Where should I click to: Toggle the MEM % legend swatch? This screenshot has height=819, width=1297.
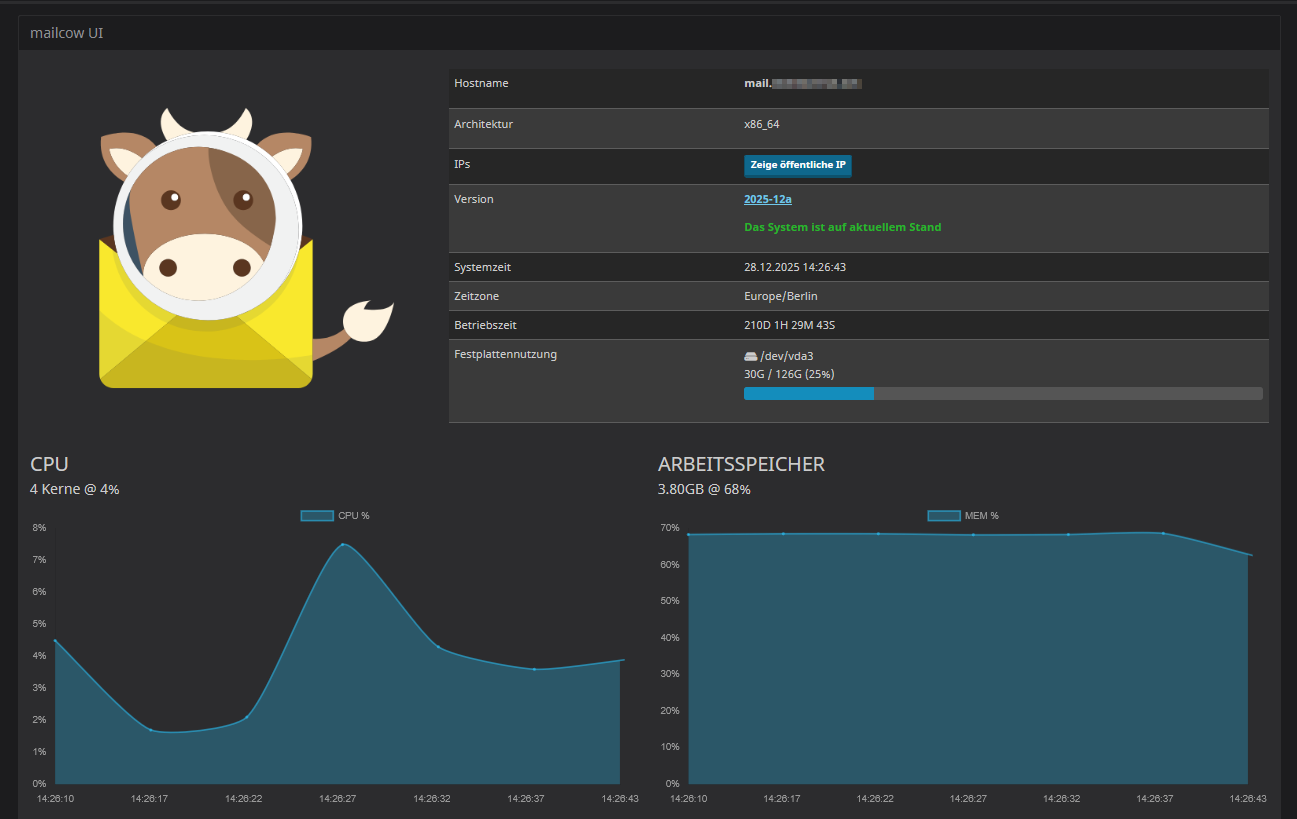(944, 516)
